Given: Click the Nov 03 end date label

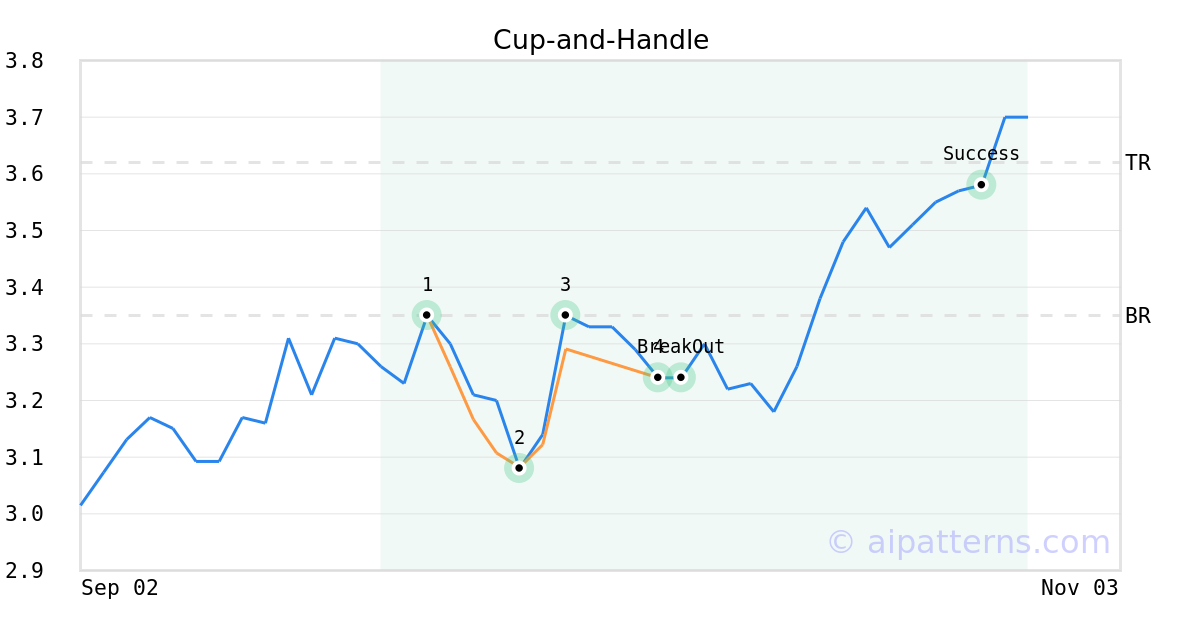Looking at the screenshot, I should coord(1079,588).
